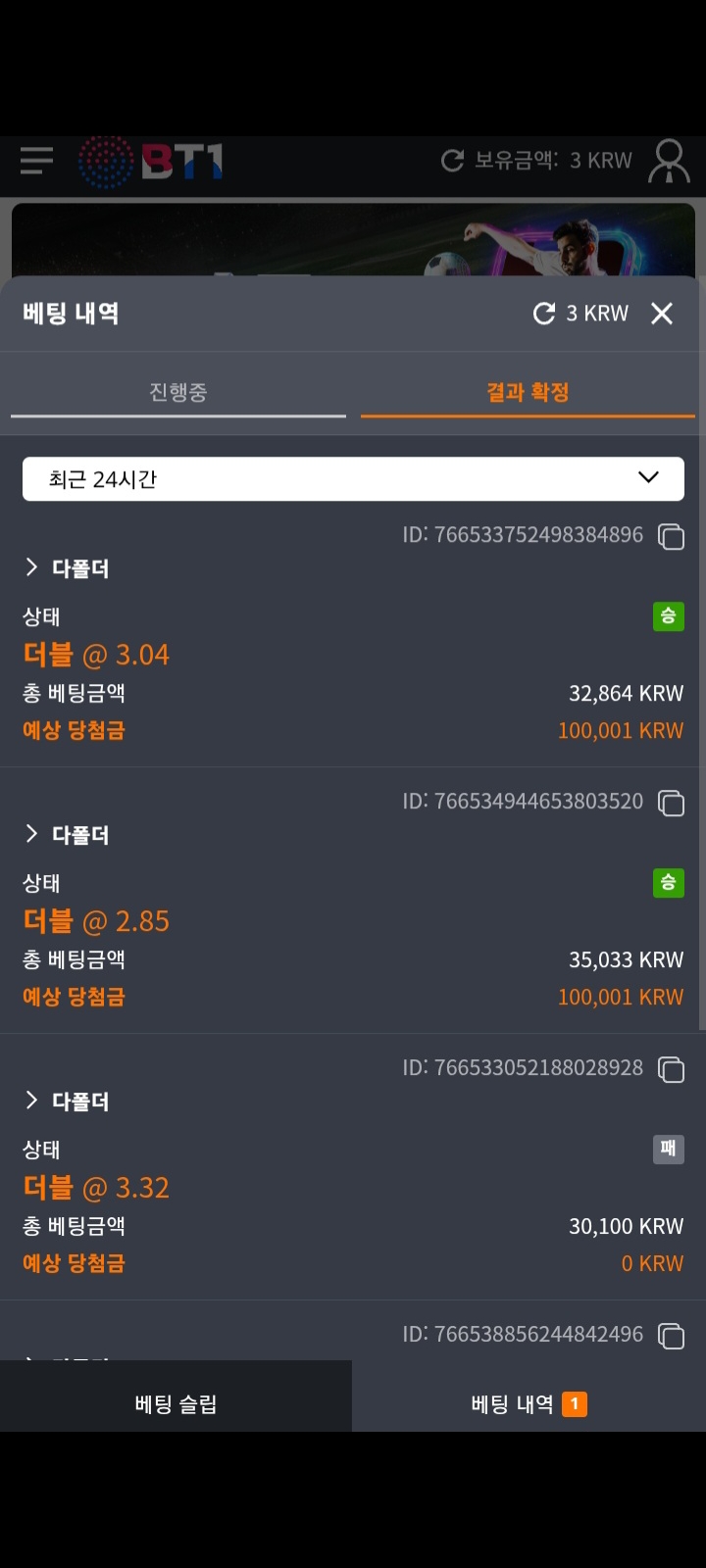Open the 베팅 슬립 bottom button
The image size is (706, 1568).
click(176, 1403)
